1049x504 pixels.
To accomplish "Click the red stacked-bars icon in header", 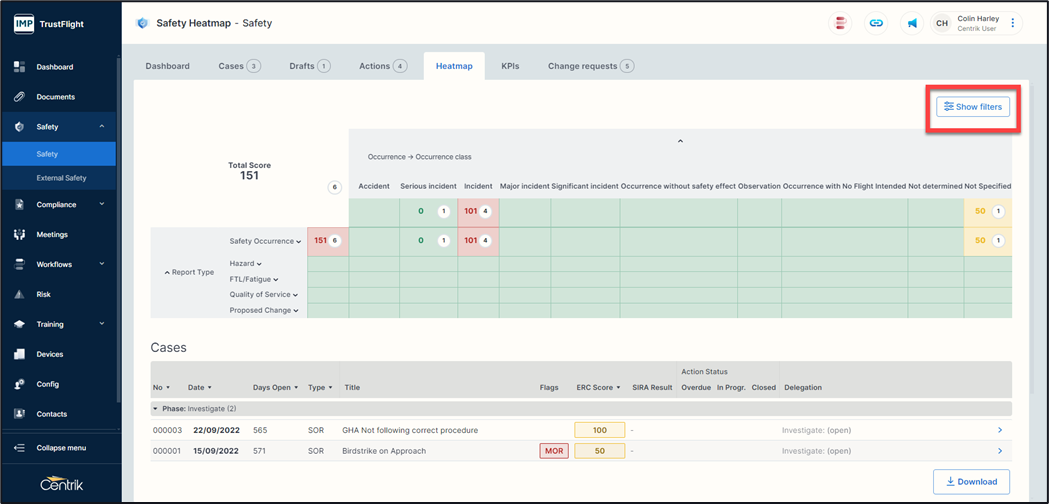I will (841, 23).
